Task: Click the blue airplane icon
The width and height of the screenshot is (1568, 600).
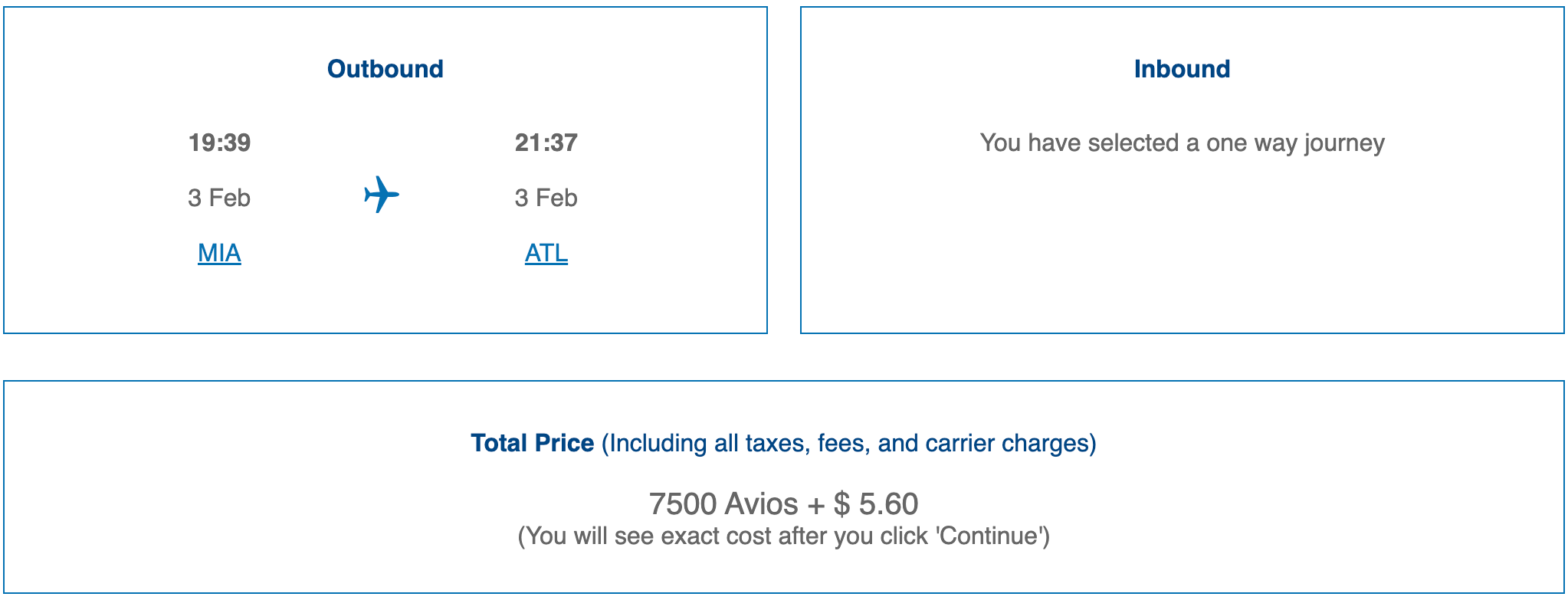Action: tap(382, 195)
